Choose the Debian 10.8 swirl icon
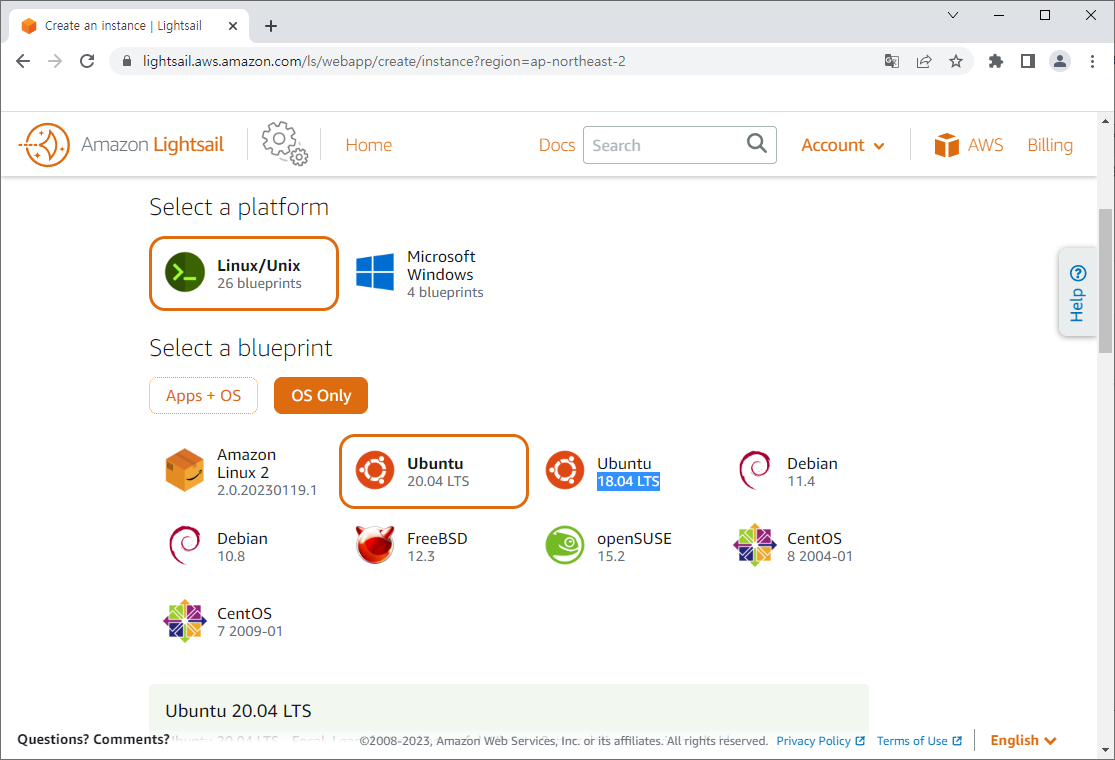 [x=185, y=545]
